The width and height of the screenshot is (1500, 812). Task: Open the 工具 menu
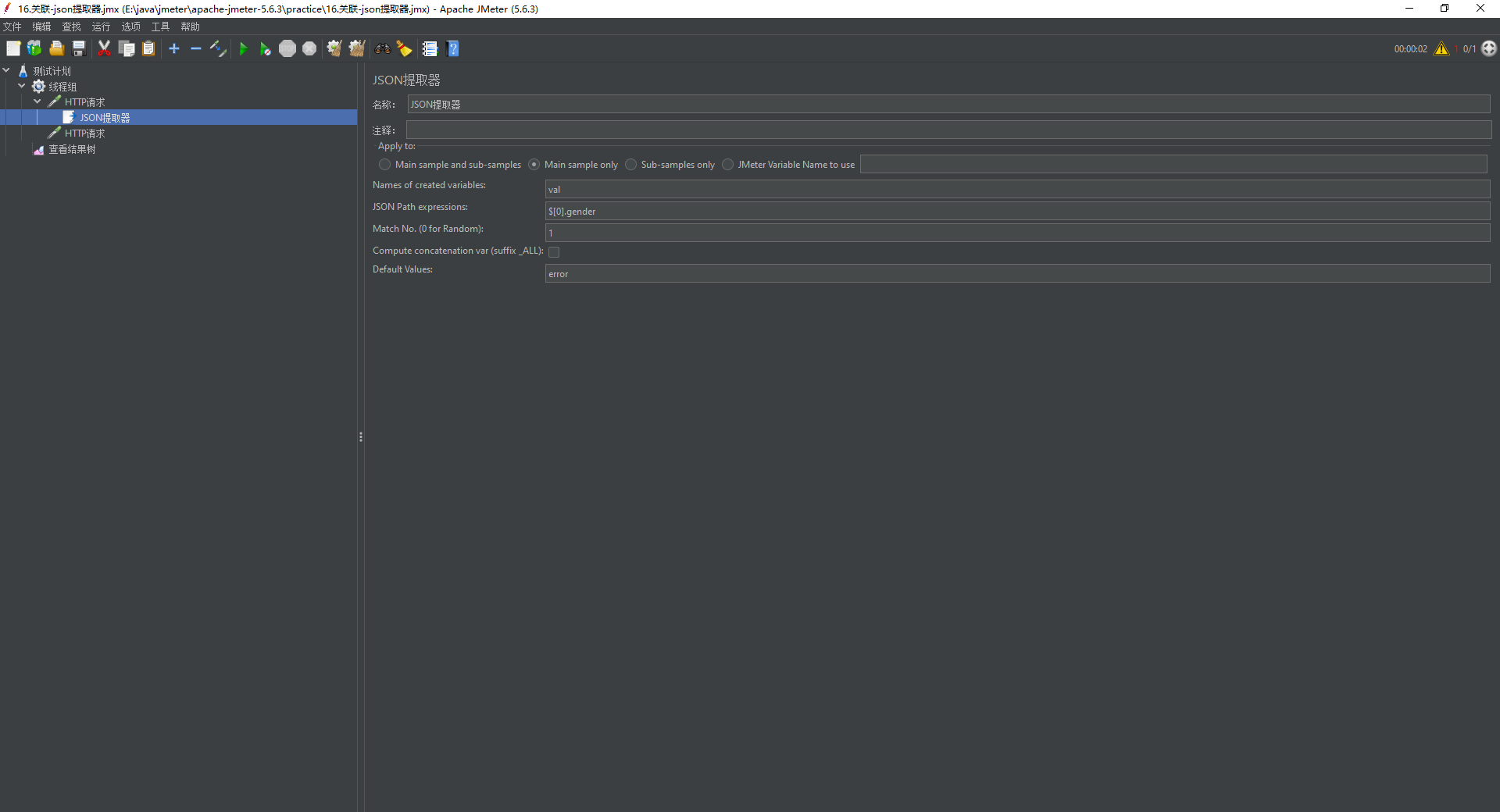[x=160, y=27]
